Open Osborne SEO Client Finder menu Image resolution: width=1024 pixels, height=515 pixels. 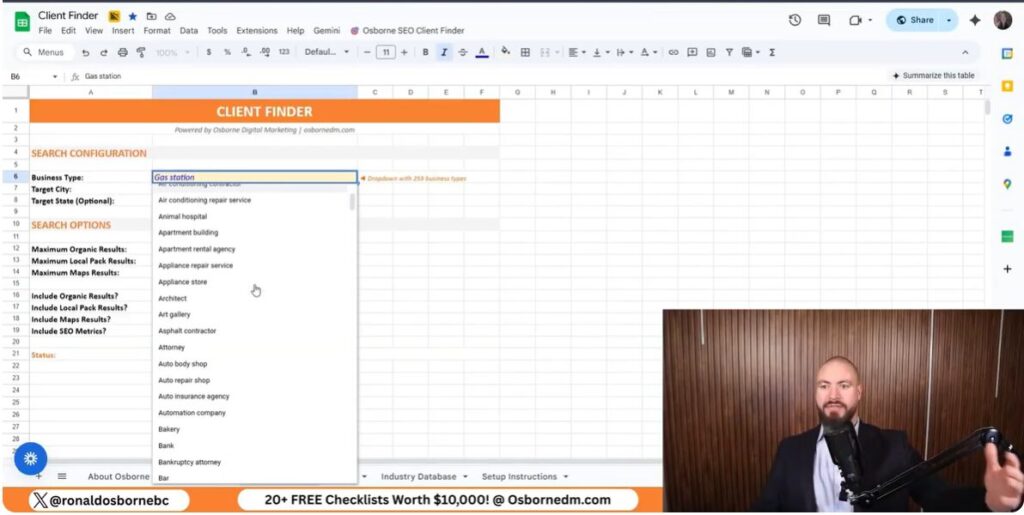tap(408, 31)
